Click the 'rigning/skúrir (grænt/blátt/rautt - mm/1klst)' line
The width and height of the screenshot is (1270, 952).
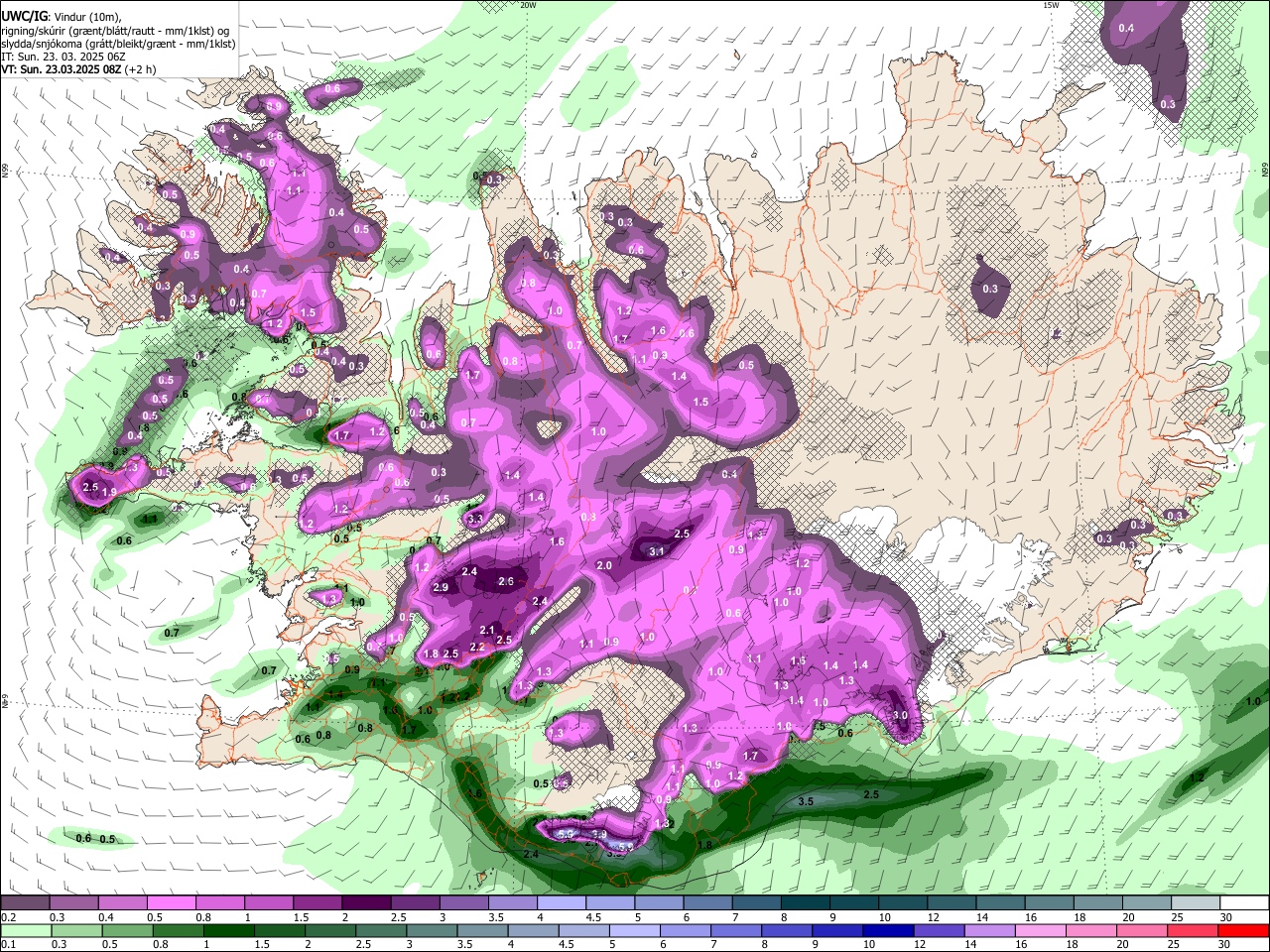coord(115,31)
